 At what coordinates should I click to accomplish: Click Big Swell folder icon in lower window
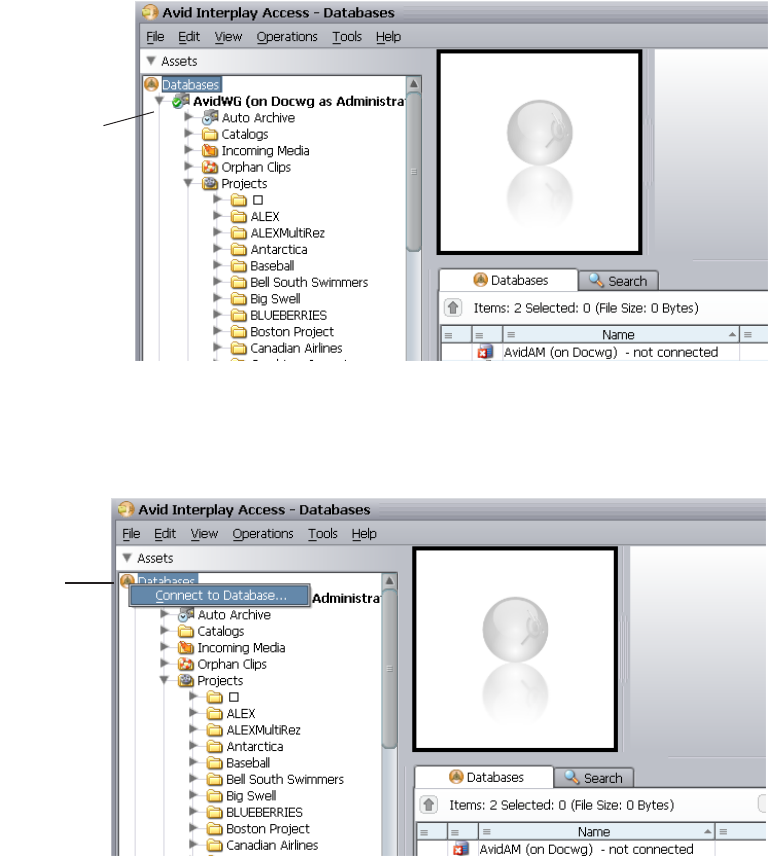pyautogui.click(x=215, y=796)
